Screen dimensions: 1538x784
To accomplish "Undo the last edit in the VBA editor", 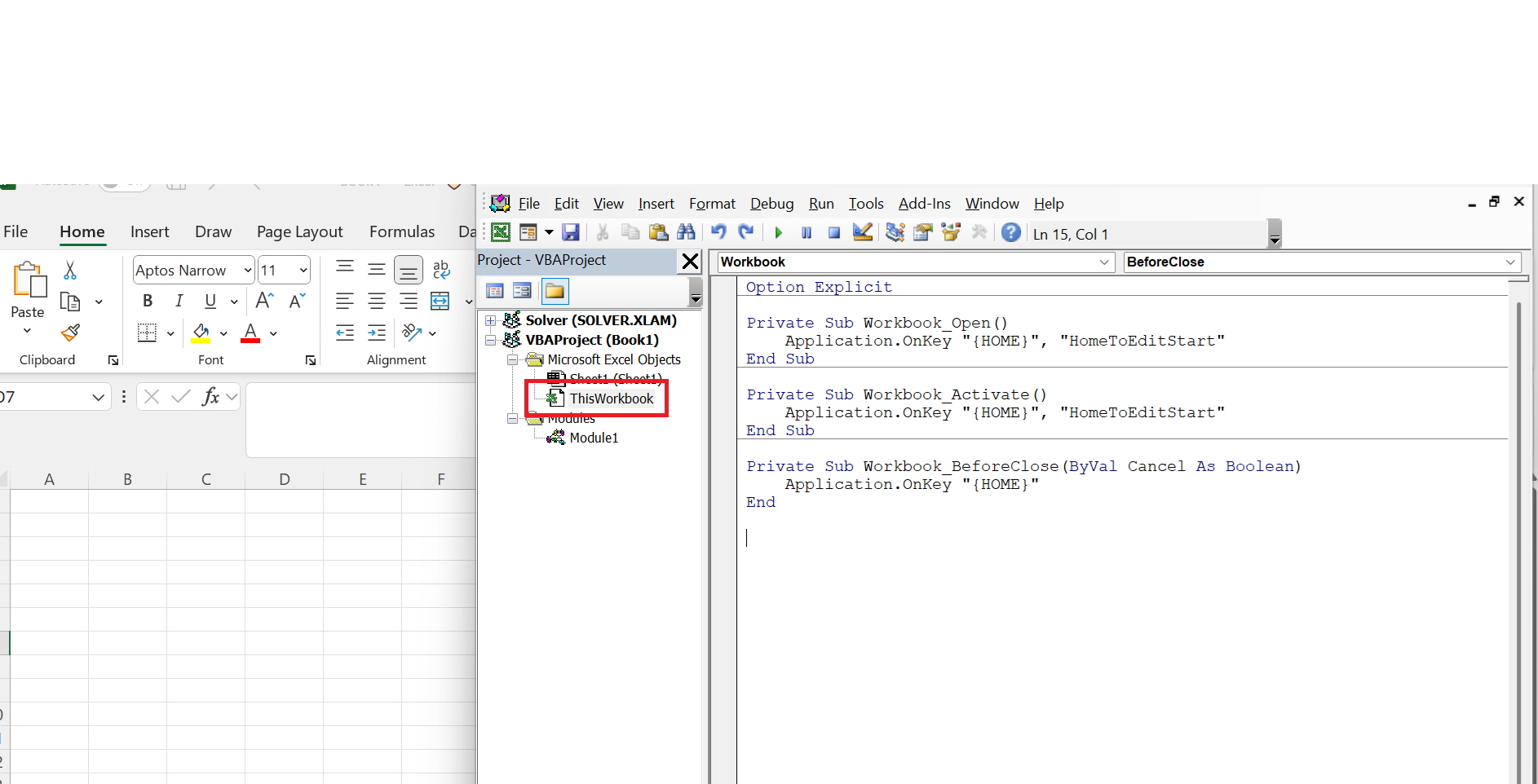I will 718,233.
